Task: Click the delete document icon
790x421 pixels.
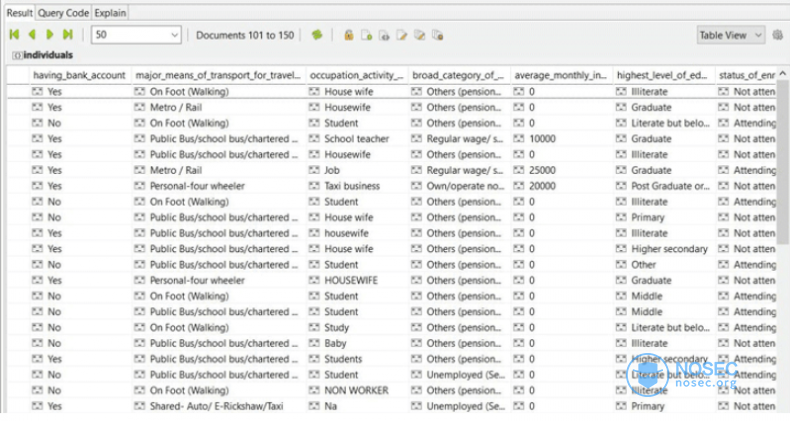Action: pos(437,35)
